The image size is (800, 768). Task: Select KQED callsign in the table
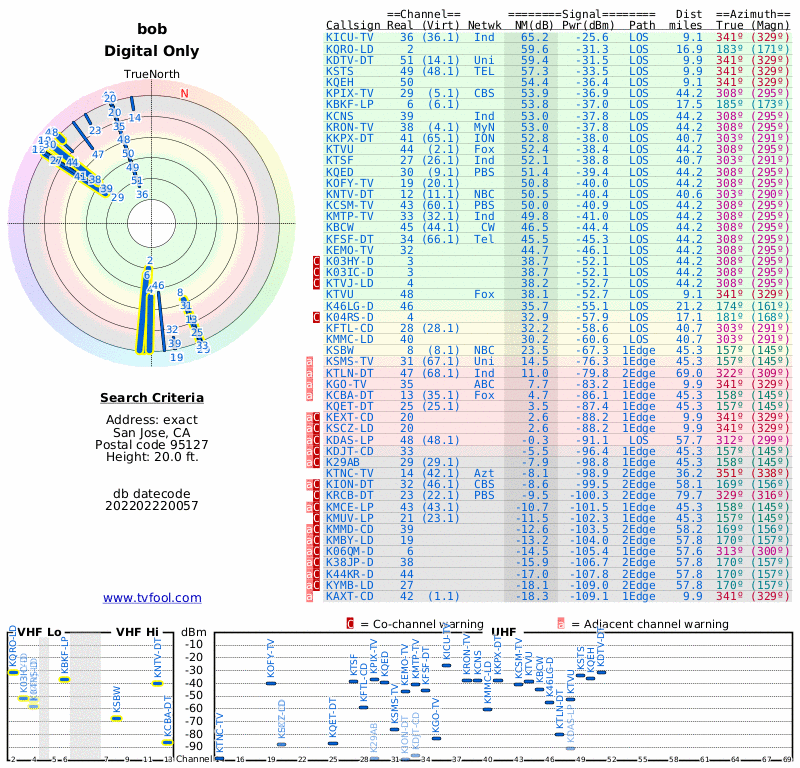coord(340,172)
